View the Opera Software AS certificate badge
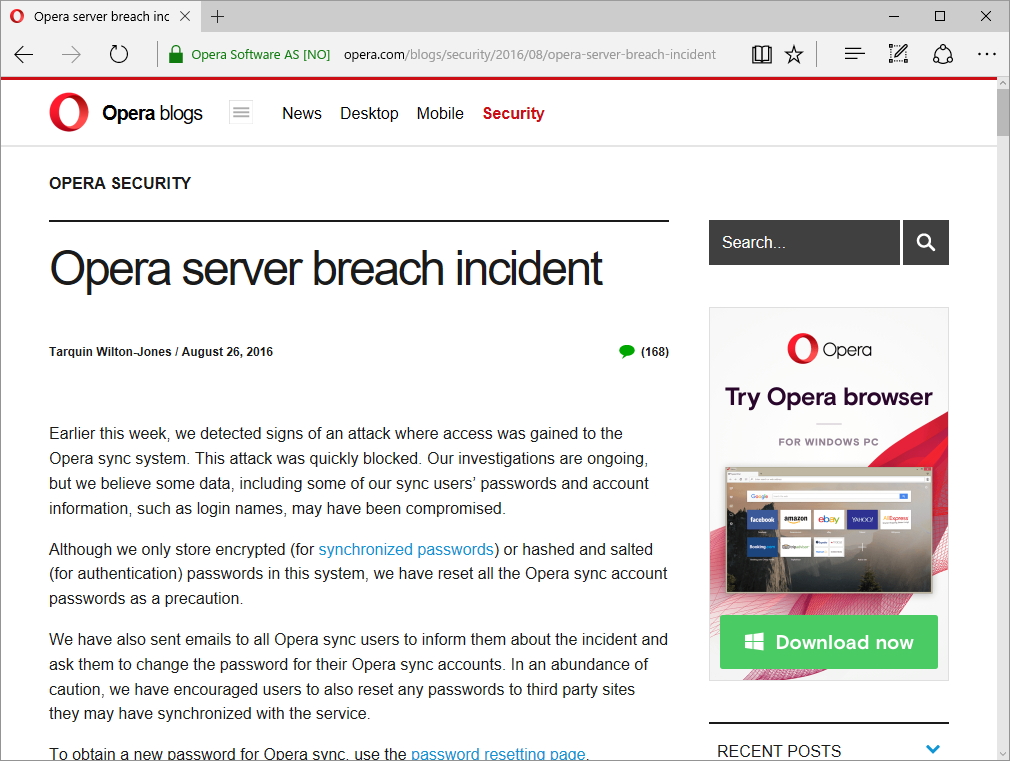This screenshot has height=761, width=1010. [248, 54]
